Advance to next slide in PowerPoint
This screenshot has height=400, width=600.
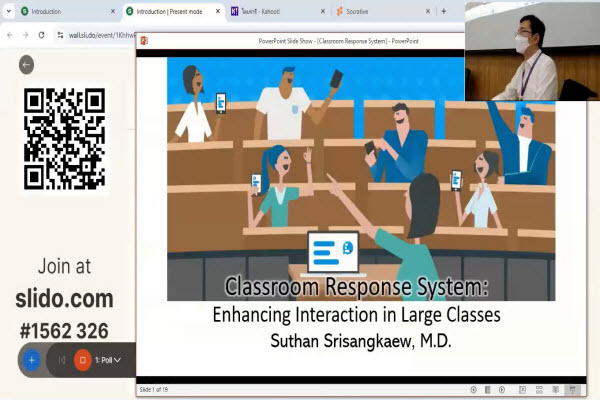(502, 390)
